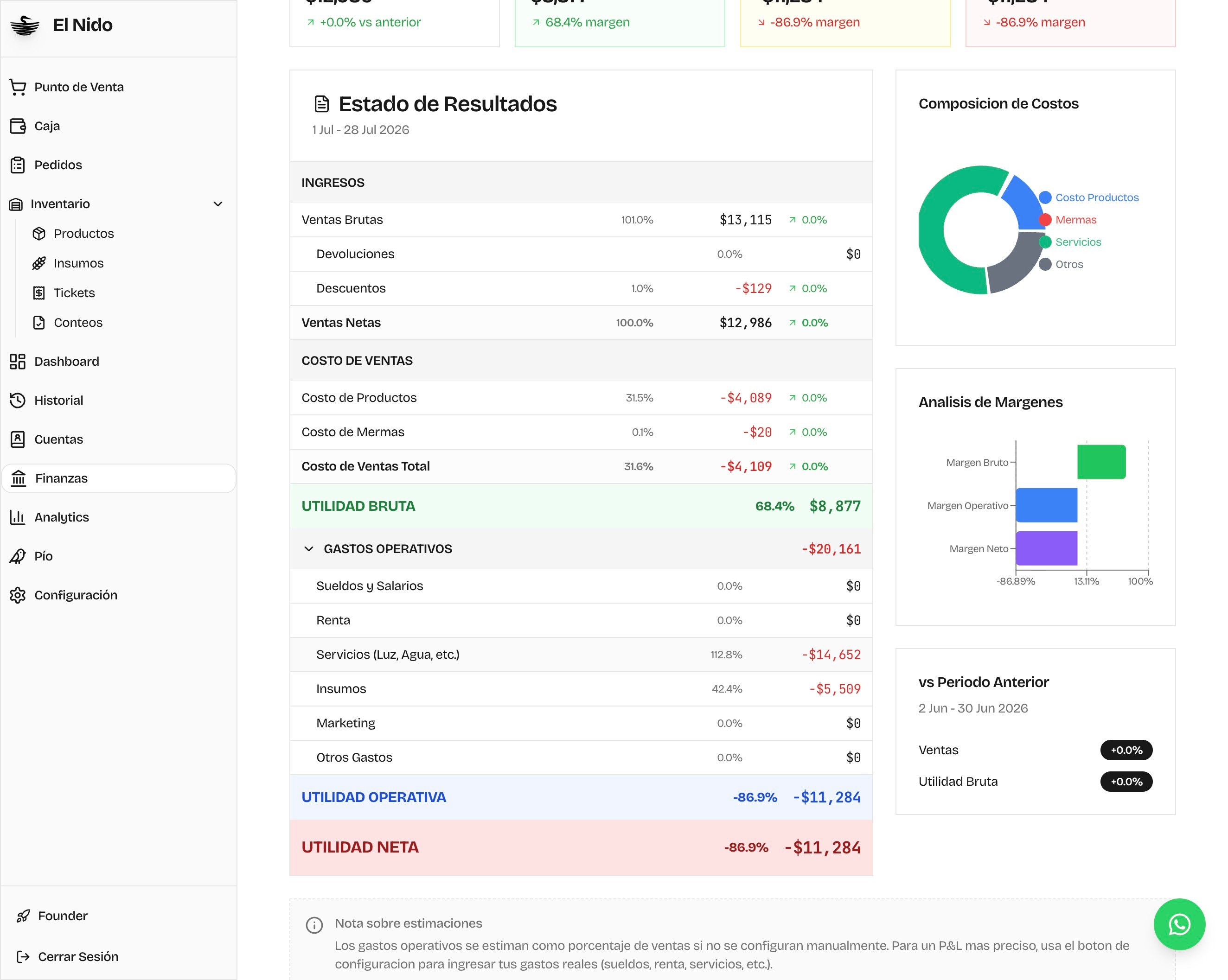Screen dimensions: 1228x980
Task: Click the Dashboard grid icon
Action: 18,362
